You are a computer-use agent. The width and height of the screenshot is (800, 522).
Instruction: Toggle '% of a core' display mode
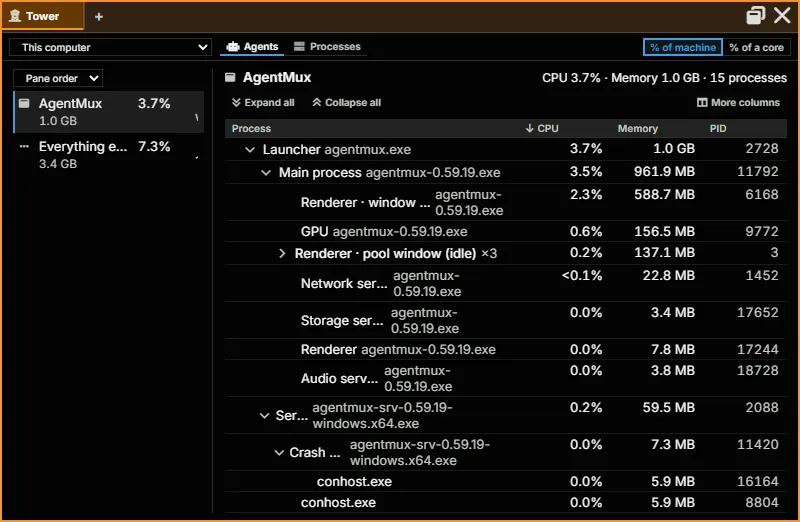click(x=756, y=47)
